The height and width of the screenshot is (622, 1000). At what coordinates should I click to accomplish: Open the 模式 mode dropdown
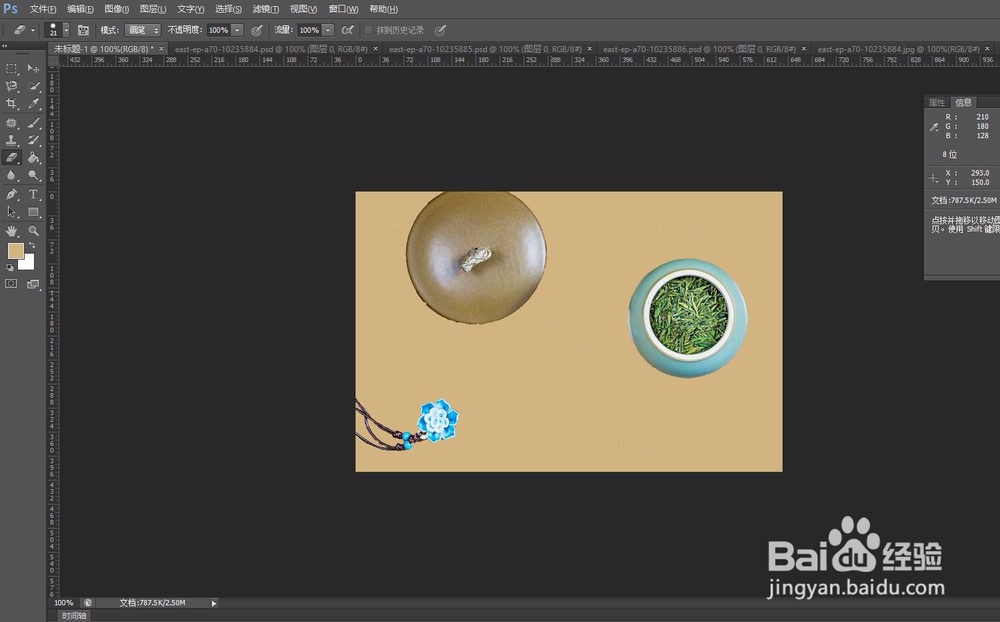(x=143, y=30)
